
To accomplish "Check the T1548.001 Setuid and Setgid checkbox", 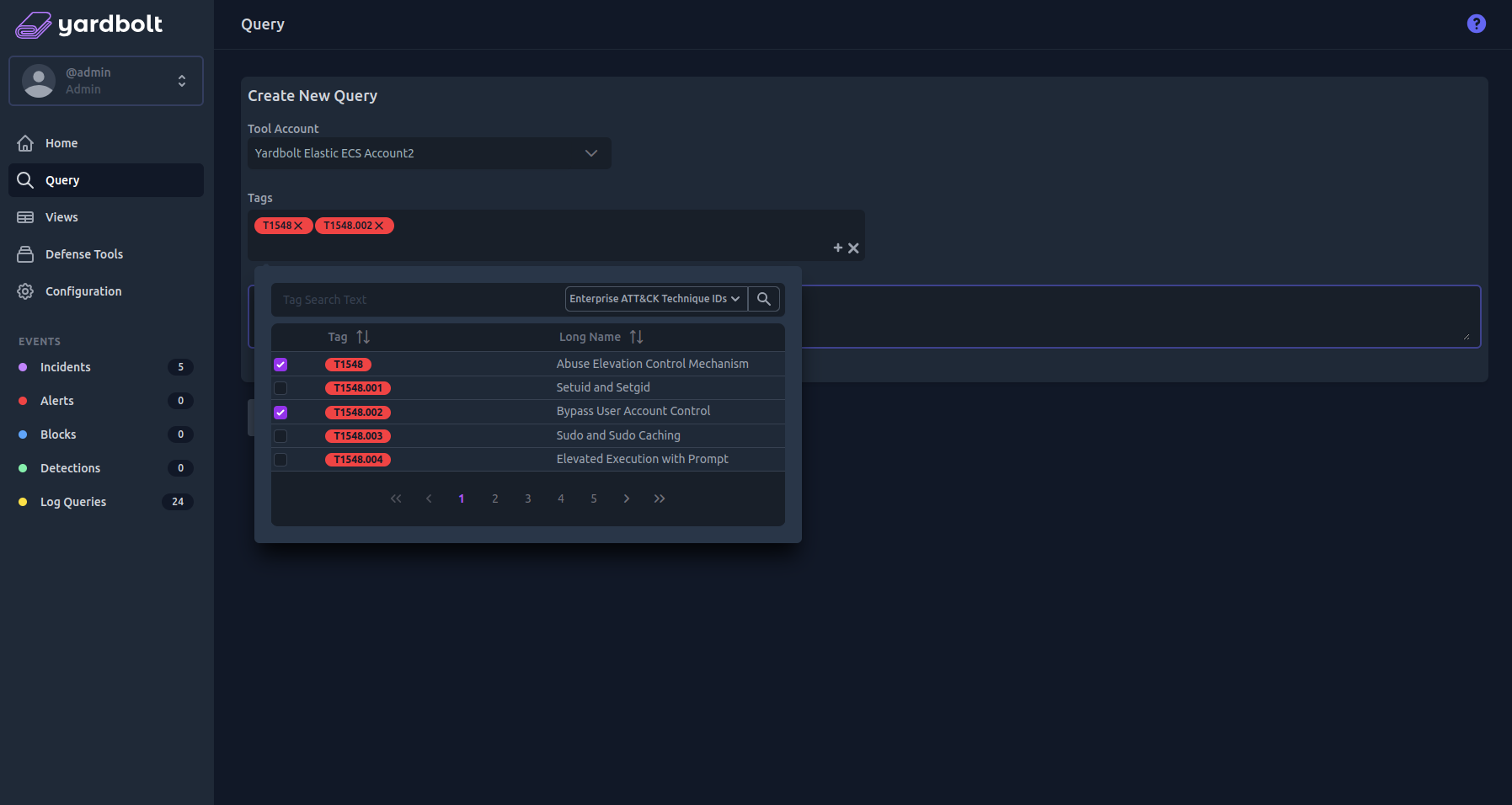I will (280, 388).
